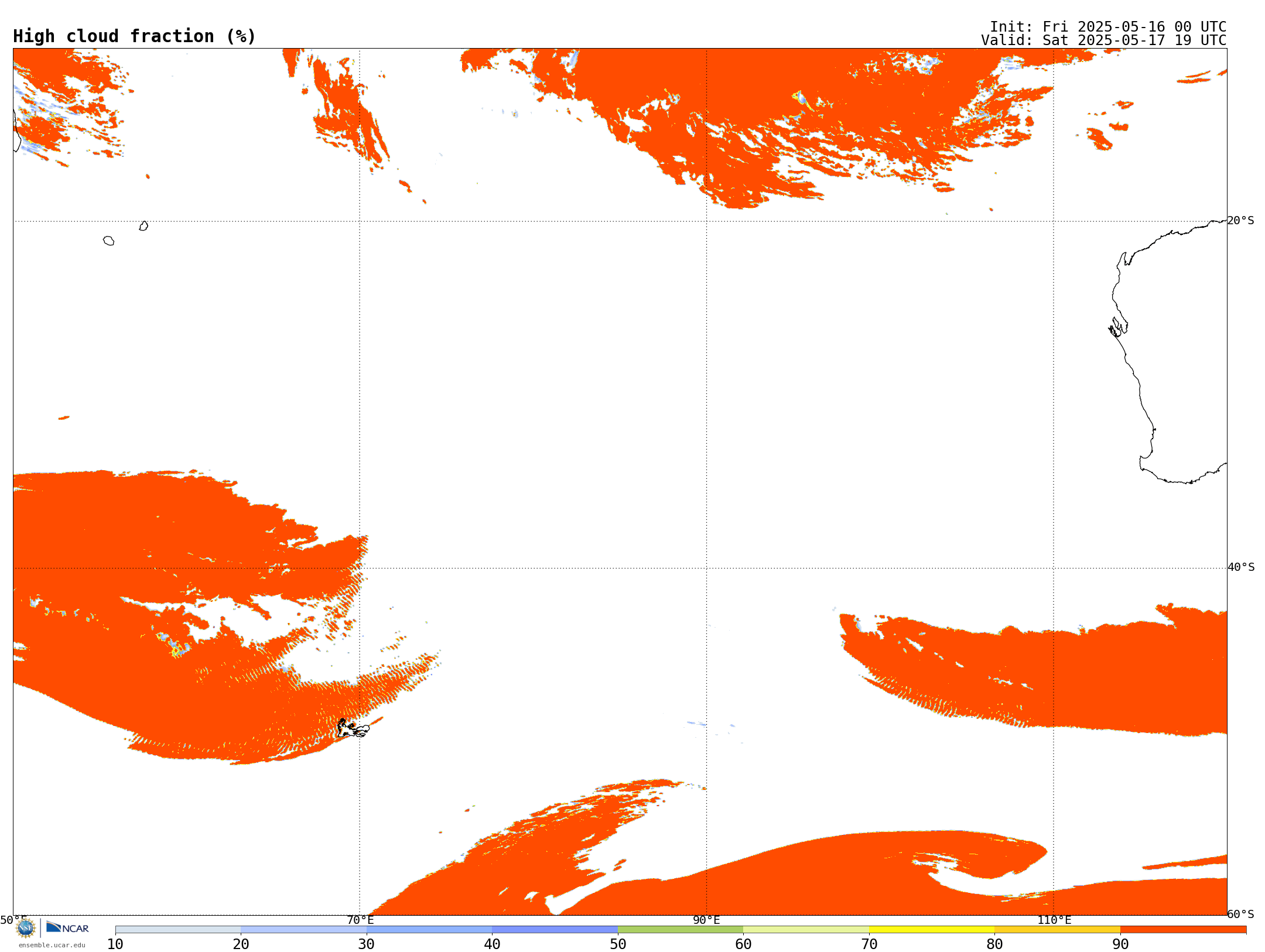Click the 60°S latitude label
Image resolution: width=1265 pixels, height=952 pixels.
pos(1241,914)
